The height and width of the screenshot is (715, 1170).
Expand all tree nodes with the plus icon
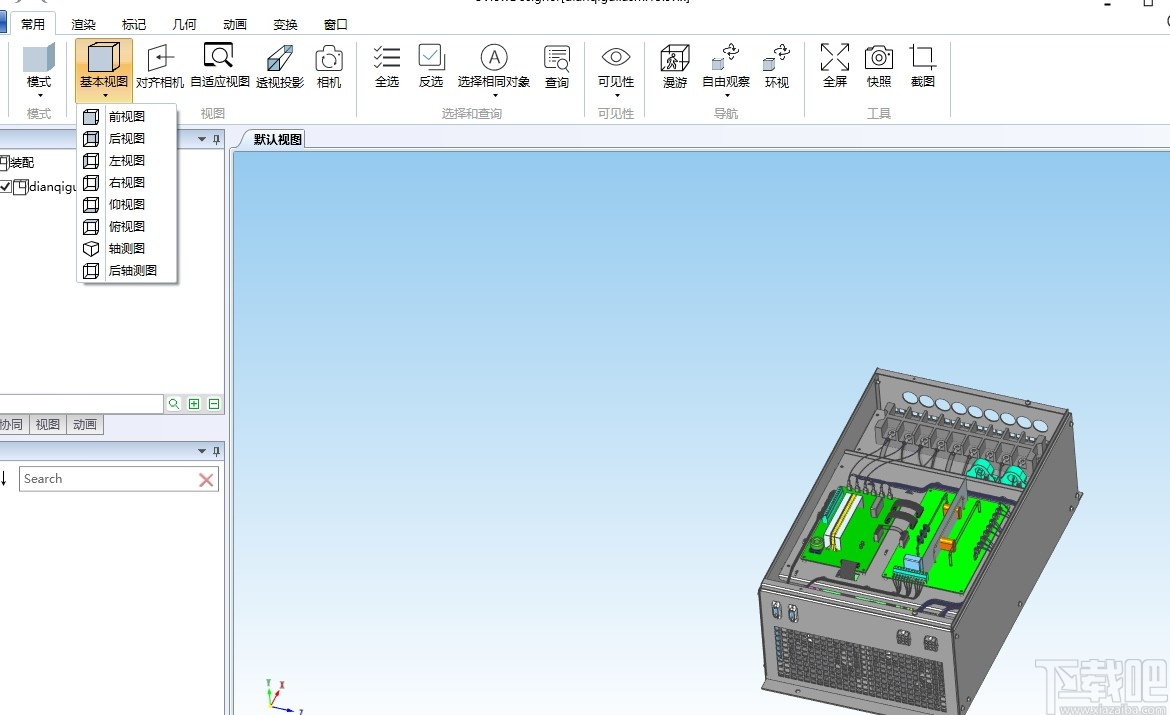tap(196, 403)
